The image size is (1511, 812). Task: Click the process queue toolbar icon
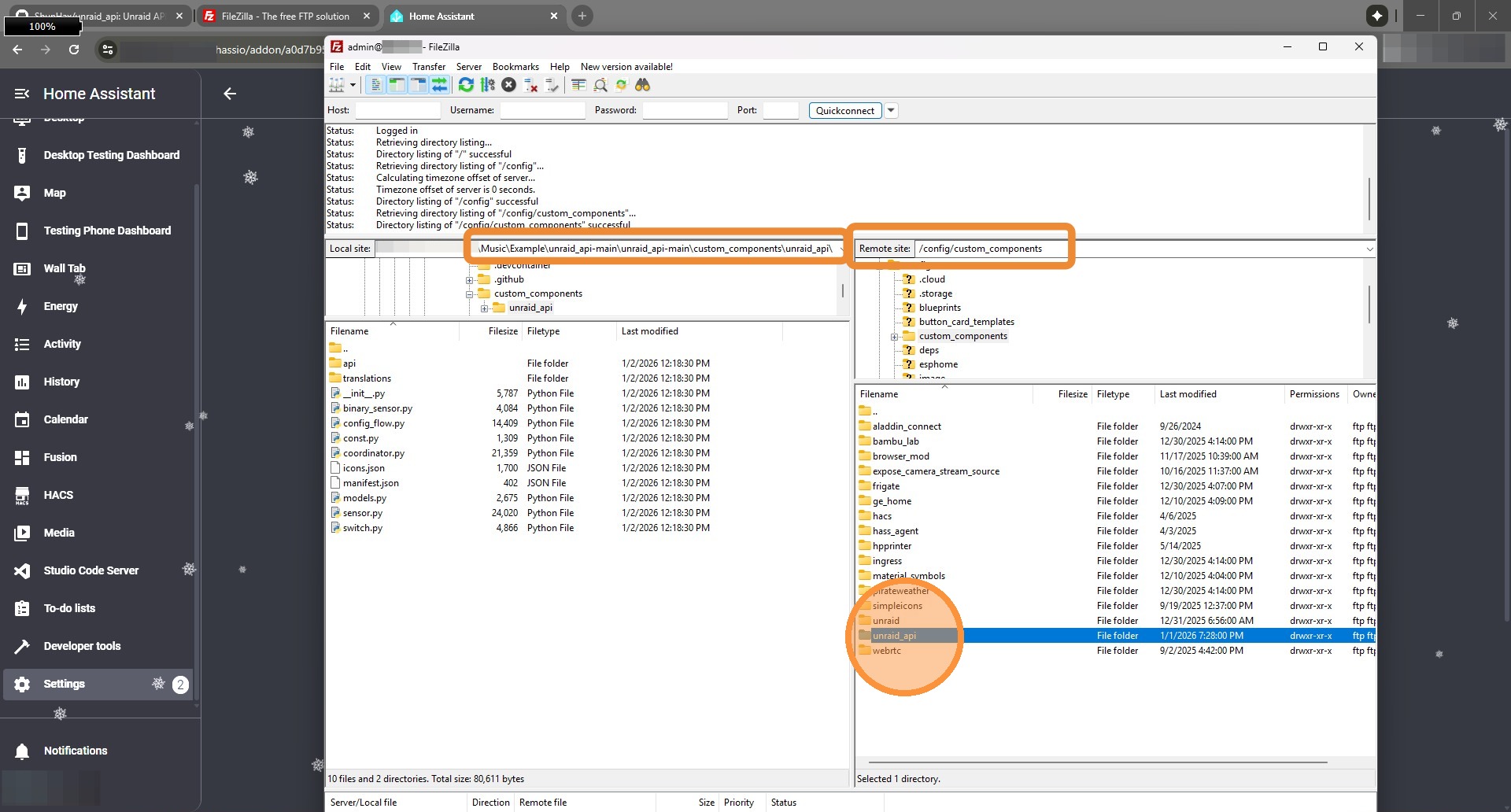pos(488,85)
